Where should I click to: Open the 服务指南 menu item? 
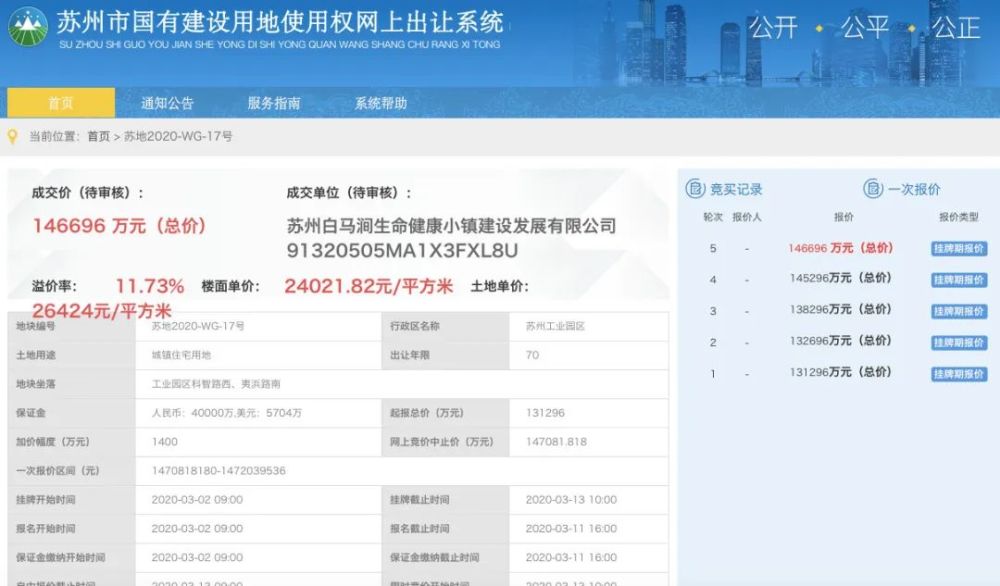(x=274, y=103)
